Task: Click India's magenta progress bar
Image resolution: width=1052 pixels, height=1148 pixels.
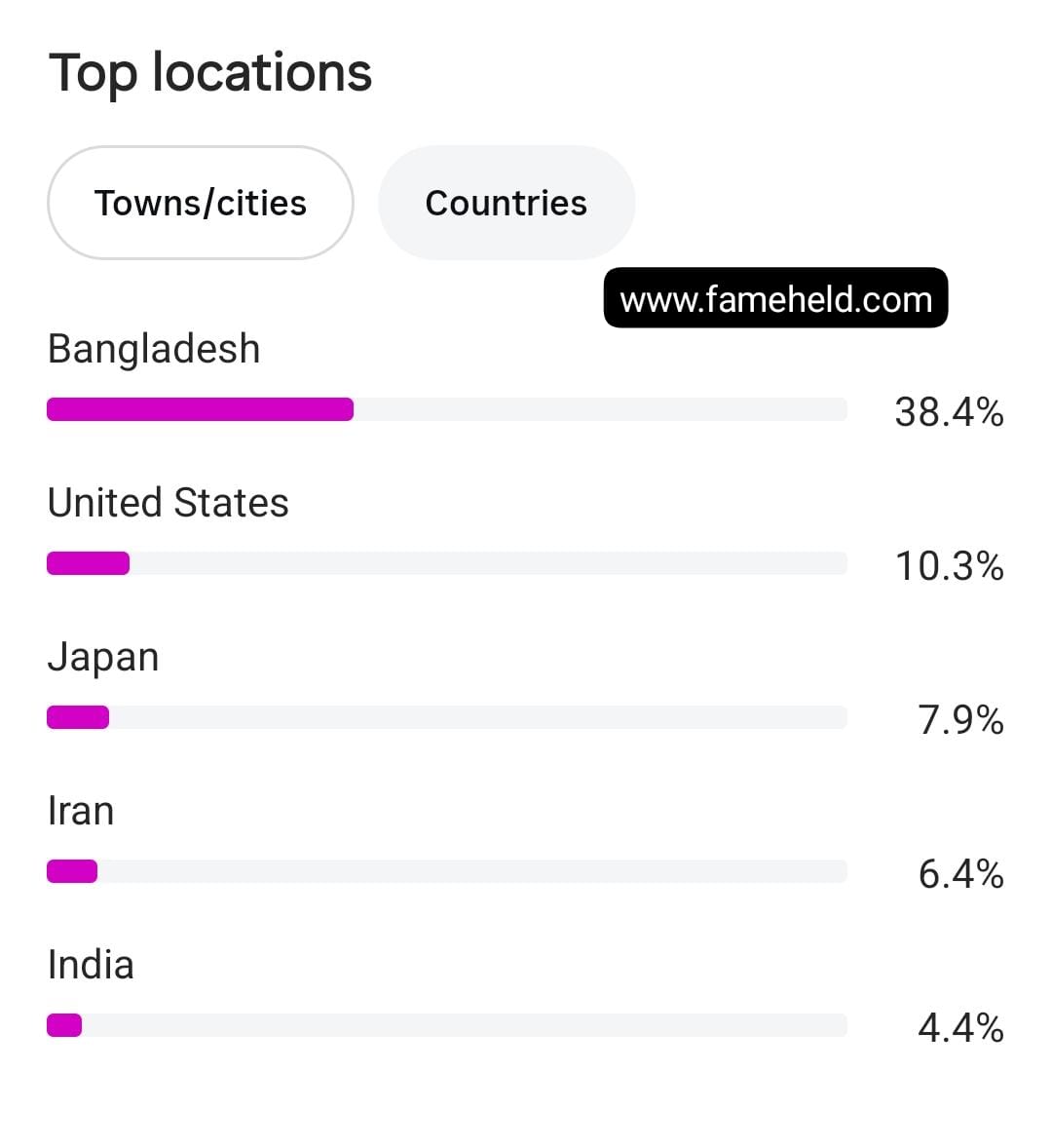Action: (x=64, y=1025)
